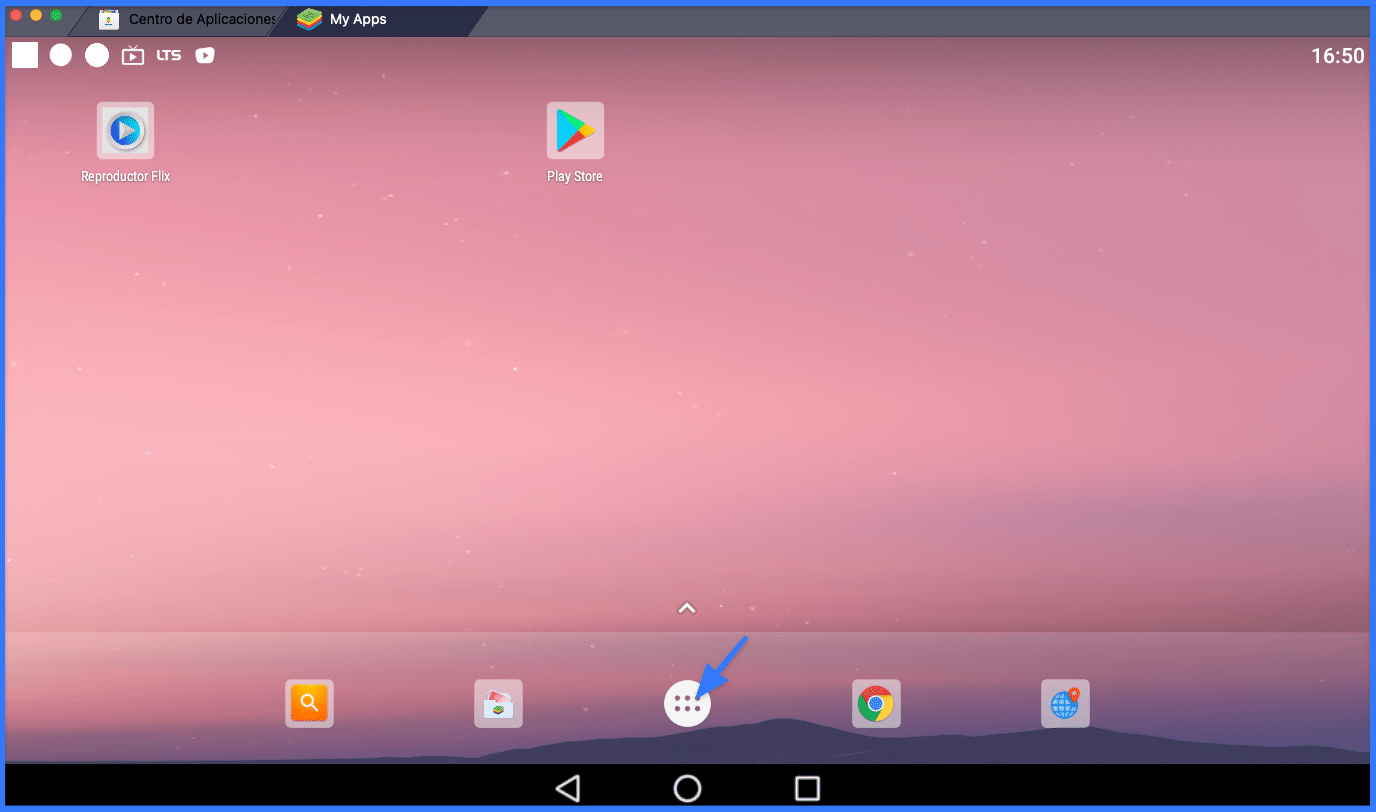The width and height of the screenshot is (1376, 812).
Task: Click the clock showing 16:50
Action: click(x=1337, y=56)
